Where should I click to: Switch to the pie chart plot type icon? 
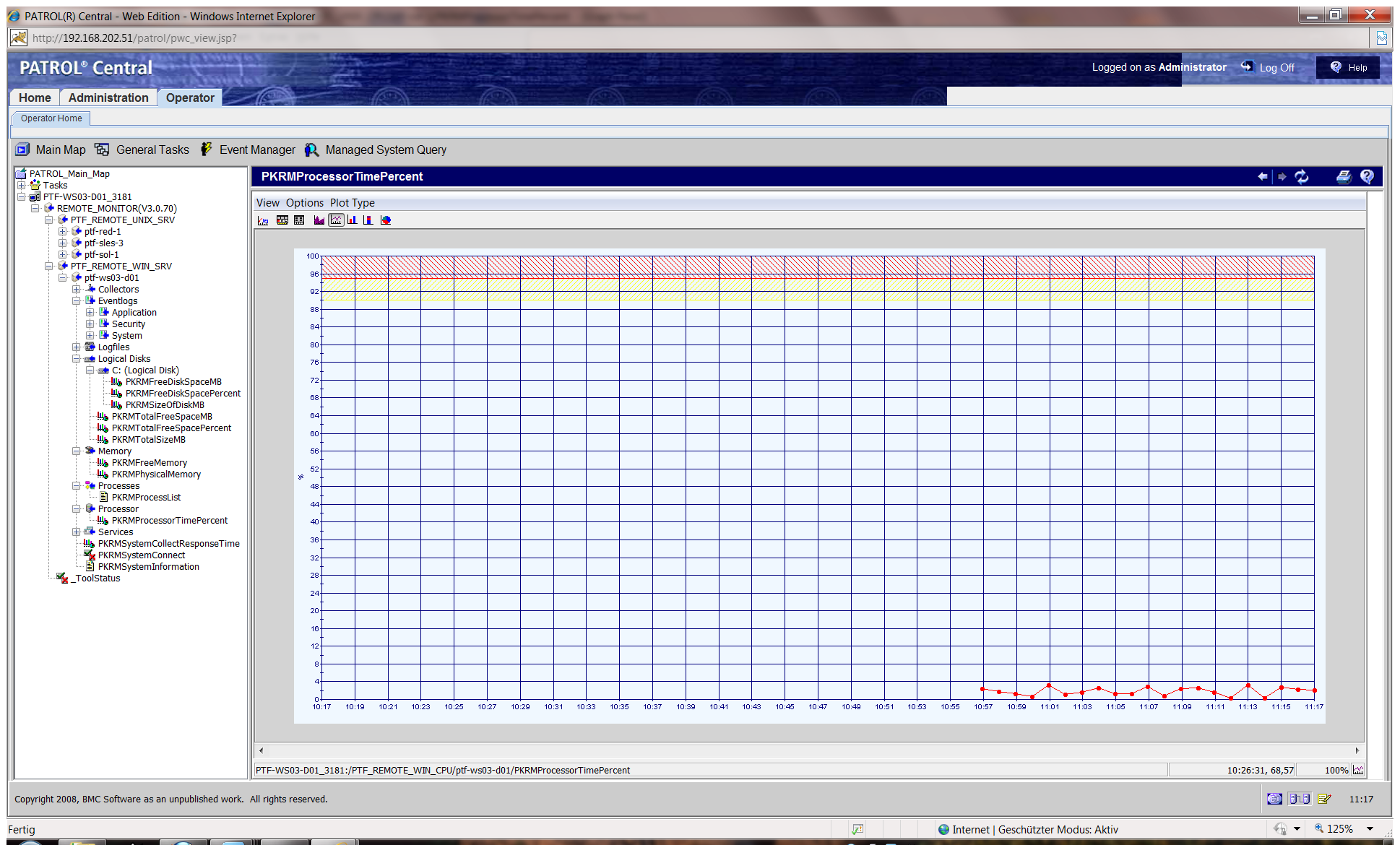[x=386, y=220]
